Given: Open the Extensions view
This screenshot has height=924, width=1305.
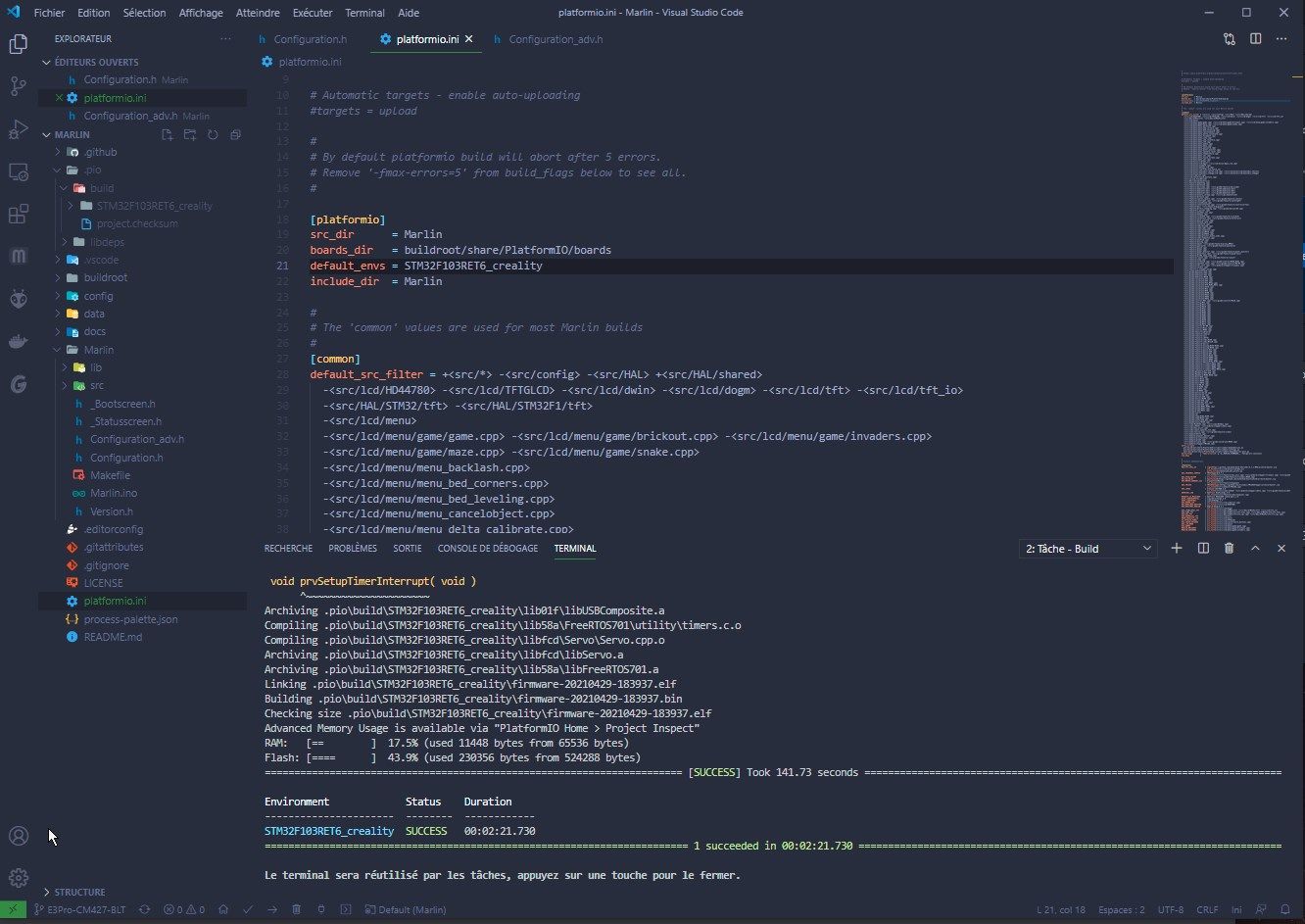Looking at the screenshot, I should pos(18,215).
